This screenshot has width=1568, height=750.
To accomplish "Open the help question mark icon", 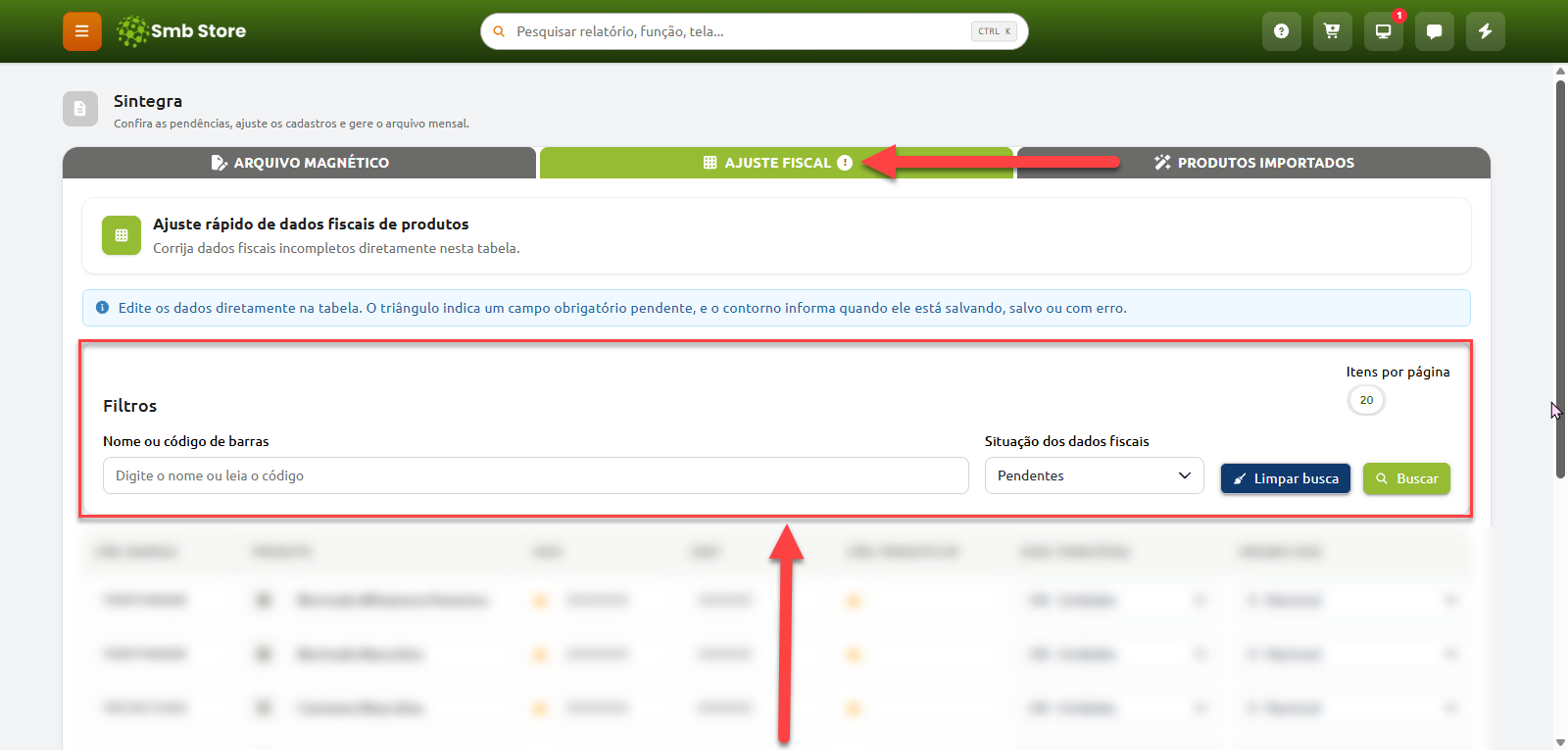I will coord(1281,31).
